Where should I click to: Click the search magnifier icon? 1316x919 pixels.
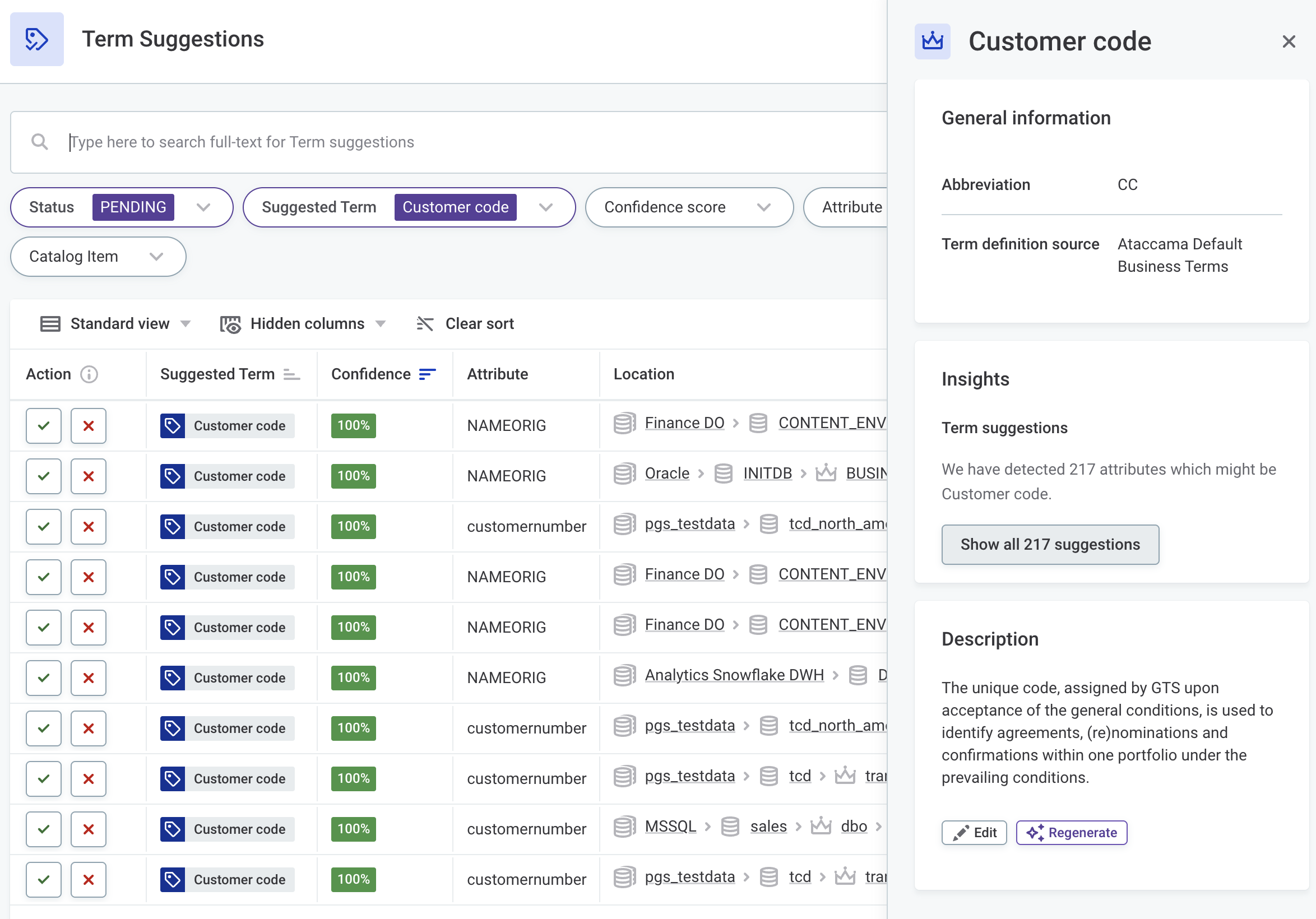pos(40,142)
